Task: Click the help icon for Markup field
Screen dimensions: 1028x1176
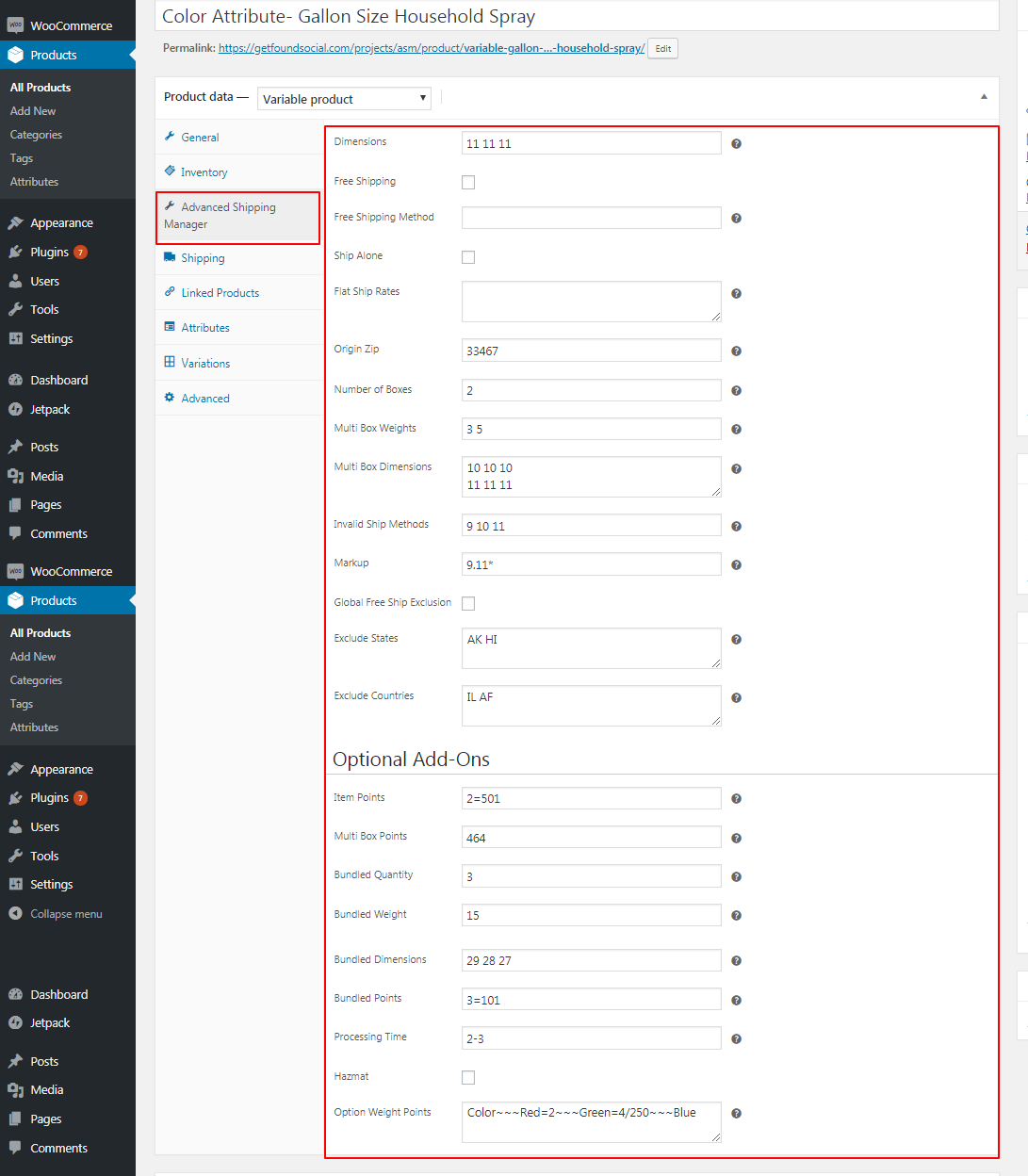Action: [736, 565]
